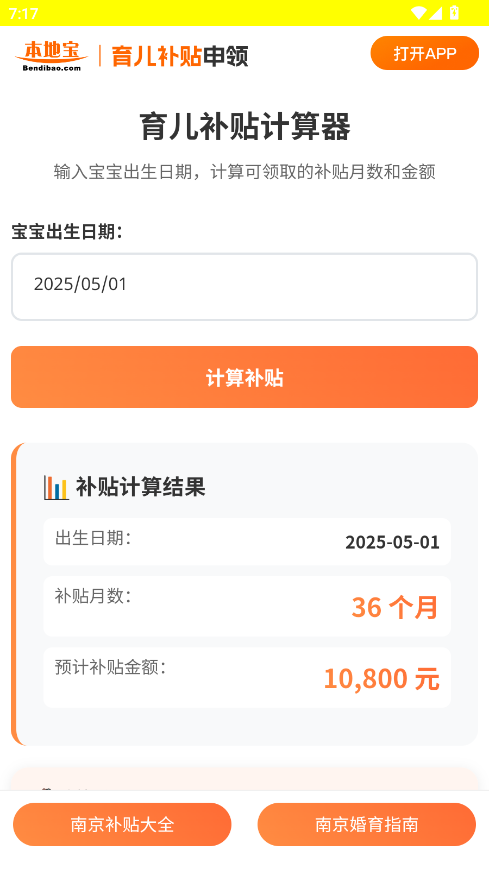The width and height of the screenshot is (489, 869).
Task: Tap the 预计补贴金额 result row
Action: coord(247,678)
